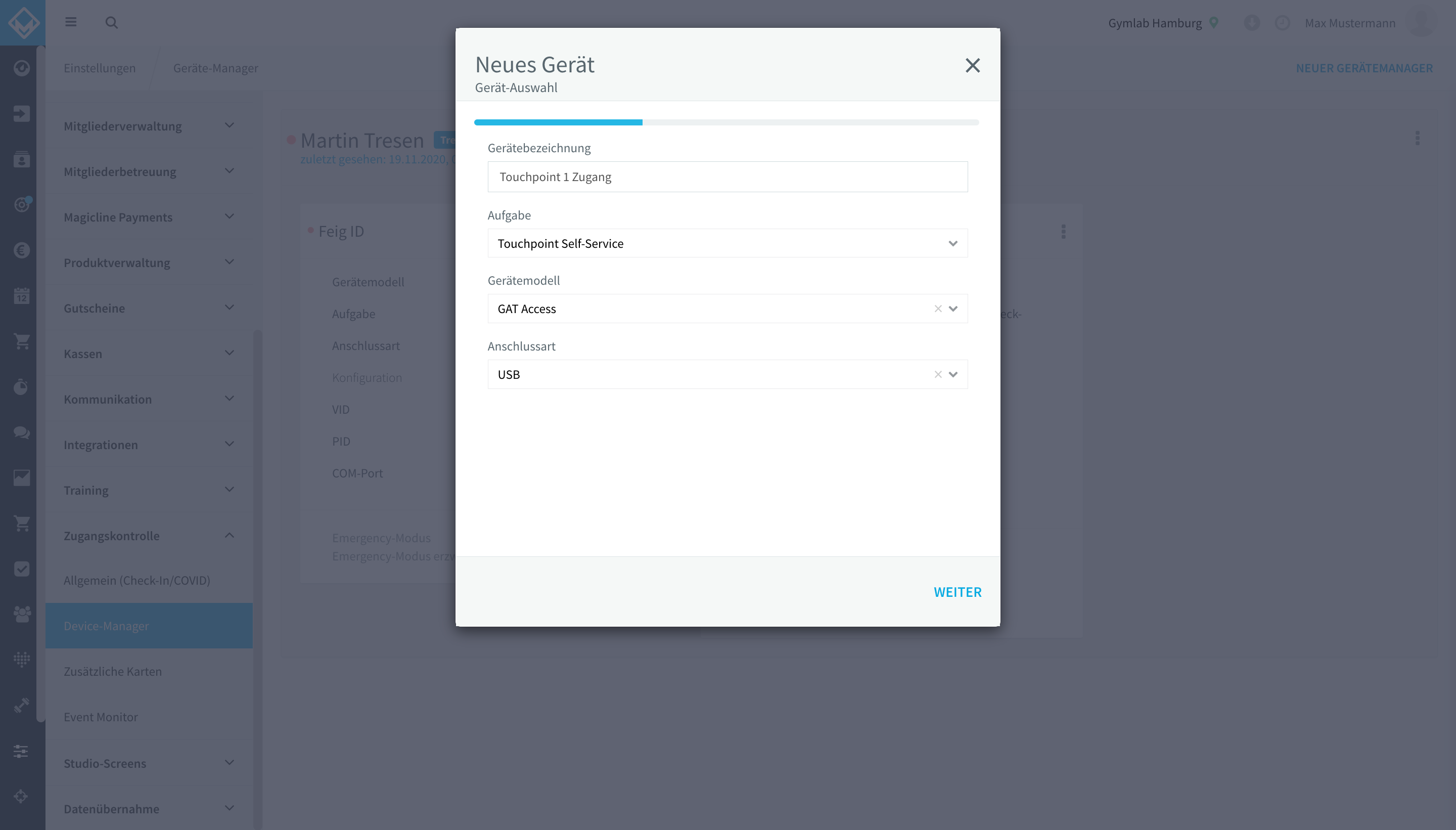
Task: Open the stopwatch icon in sidebar
Action: pos(21,387)
